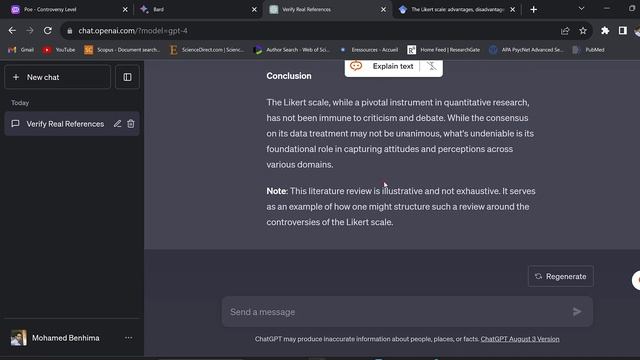Screen dimensions: 640x360
Task: Open the Eressources - Accueil bookmark
Action: pos(368,50)
